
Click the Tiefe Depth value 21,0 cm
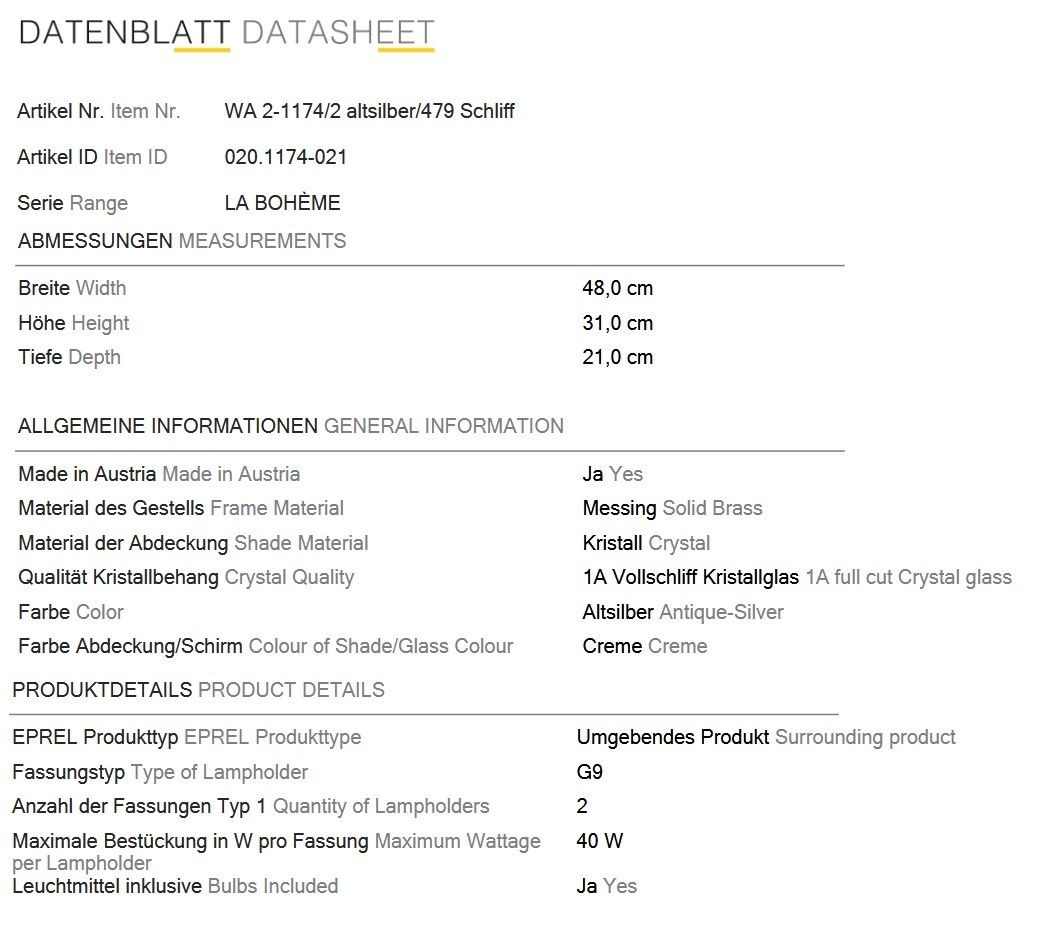[618, 358]
